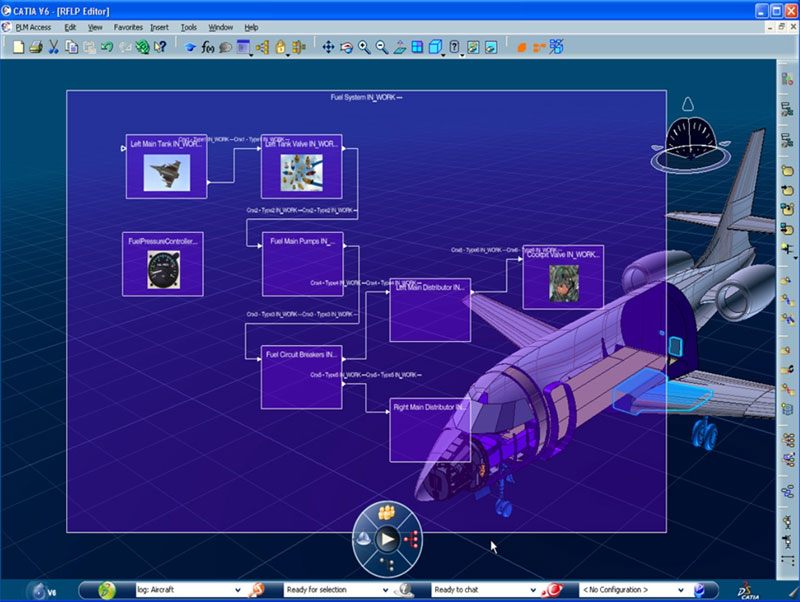800x602 pixels.
Task: Click the pressure gauge thumbnail image
Action: pos(164,270)
